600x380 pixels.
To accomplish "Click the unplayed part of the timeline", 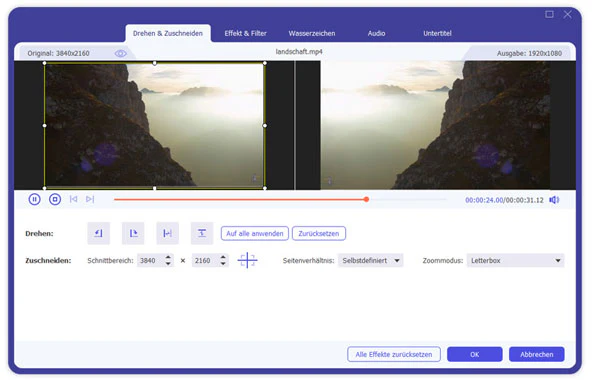I will [x=408, y=199].
